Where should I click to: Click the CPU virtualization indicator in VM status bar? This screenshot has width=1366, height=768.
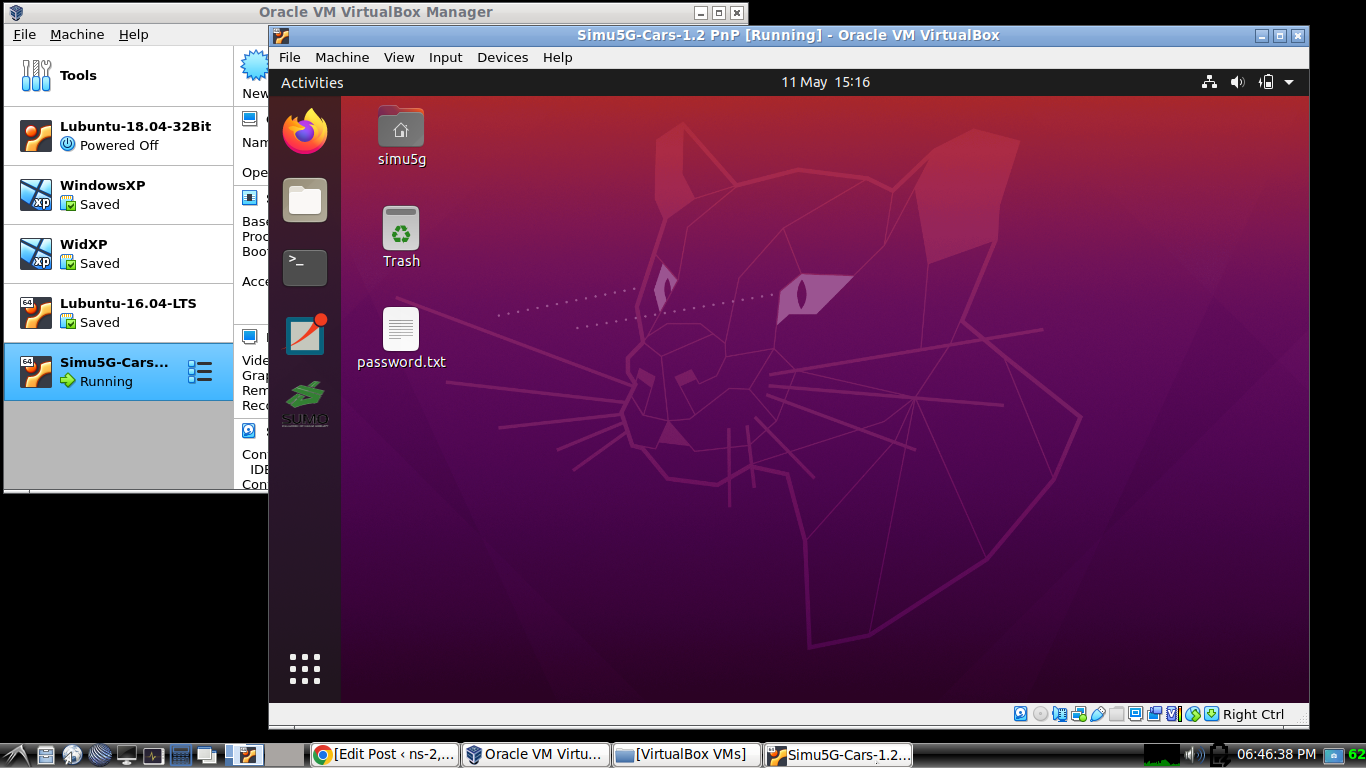(1173, 714)
